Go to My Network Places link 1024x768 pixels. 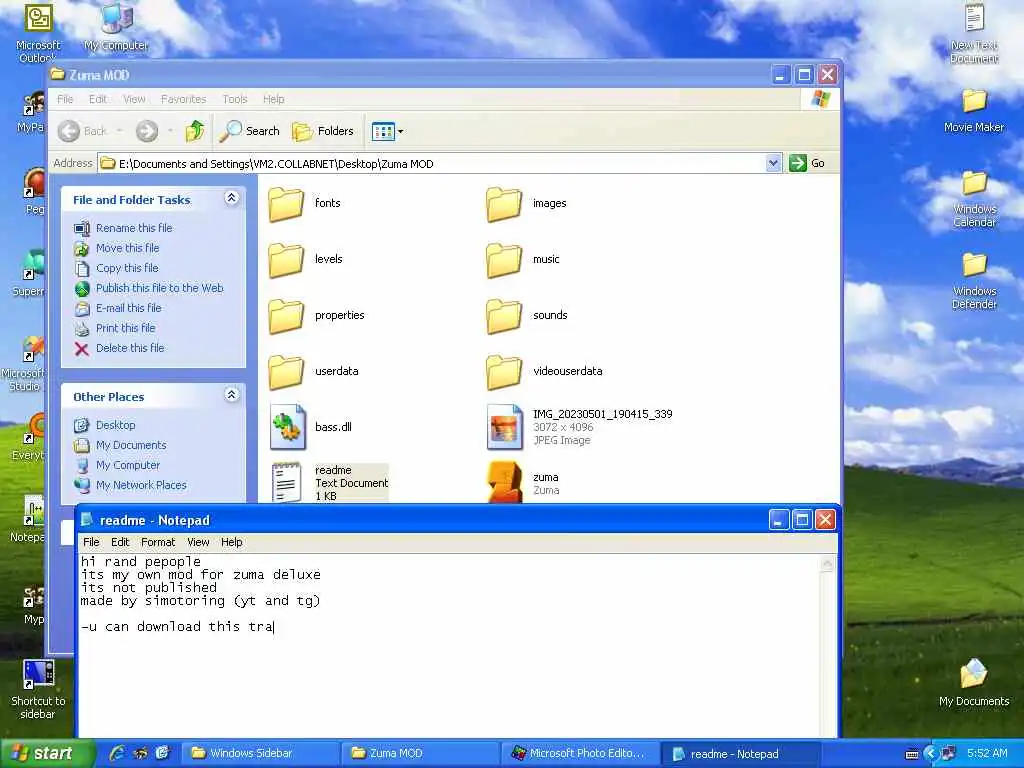[141, 485]
